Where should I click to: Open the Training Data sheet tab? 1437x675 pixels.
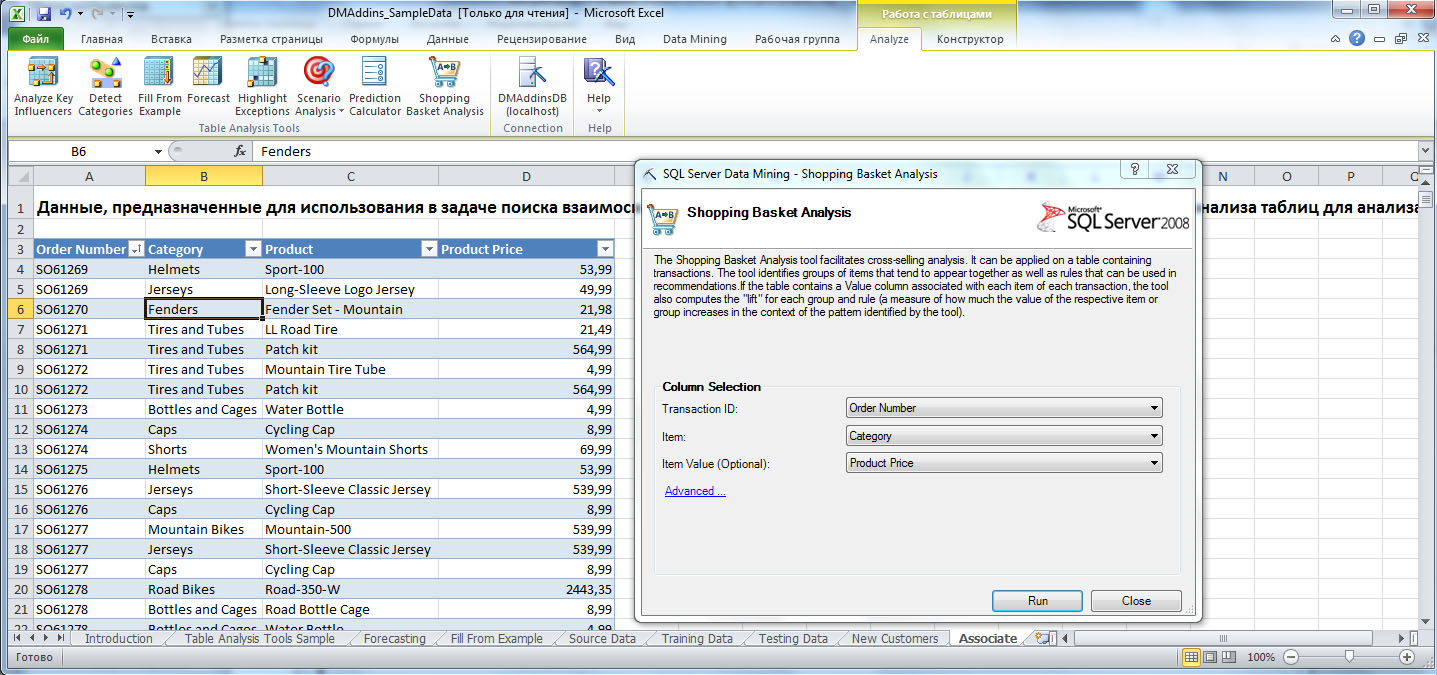pos(697,638)
